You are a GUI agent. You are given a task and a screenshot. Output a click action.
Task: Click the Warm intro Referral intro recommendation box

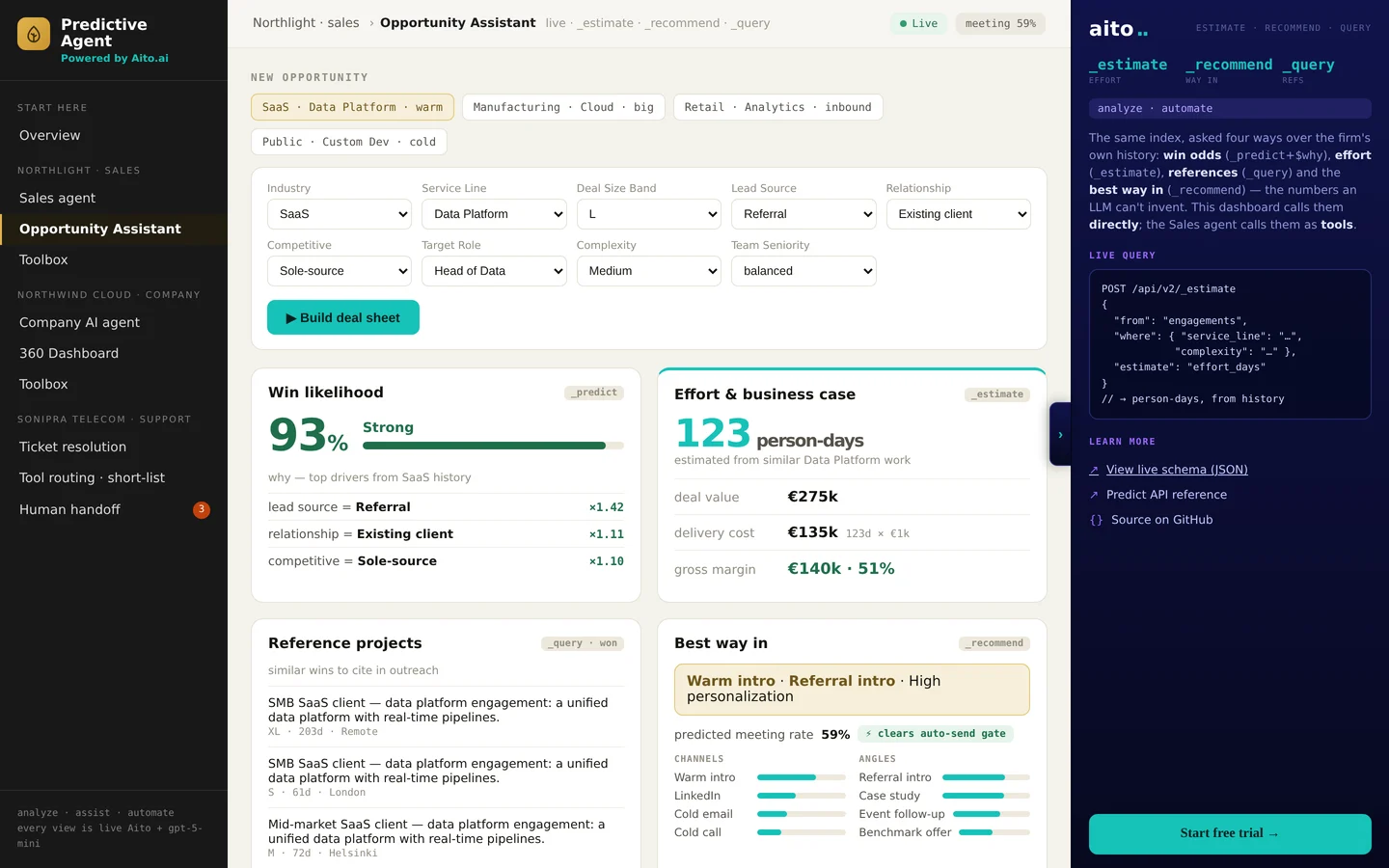pyautogui.click(x=852, y=690)
